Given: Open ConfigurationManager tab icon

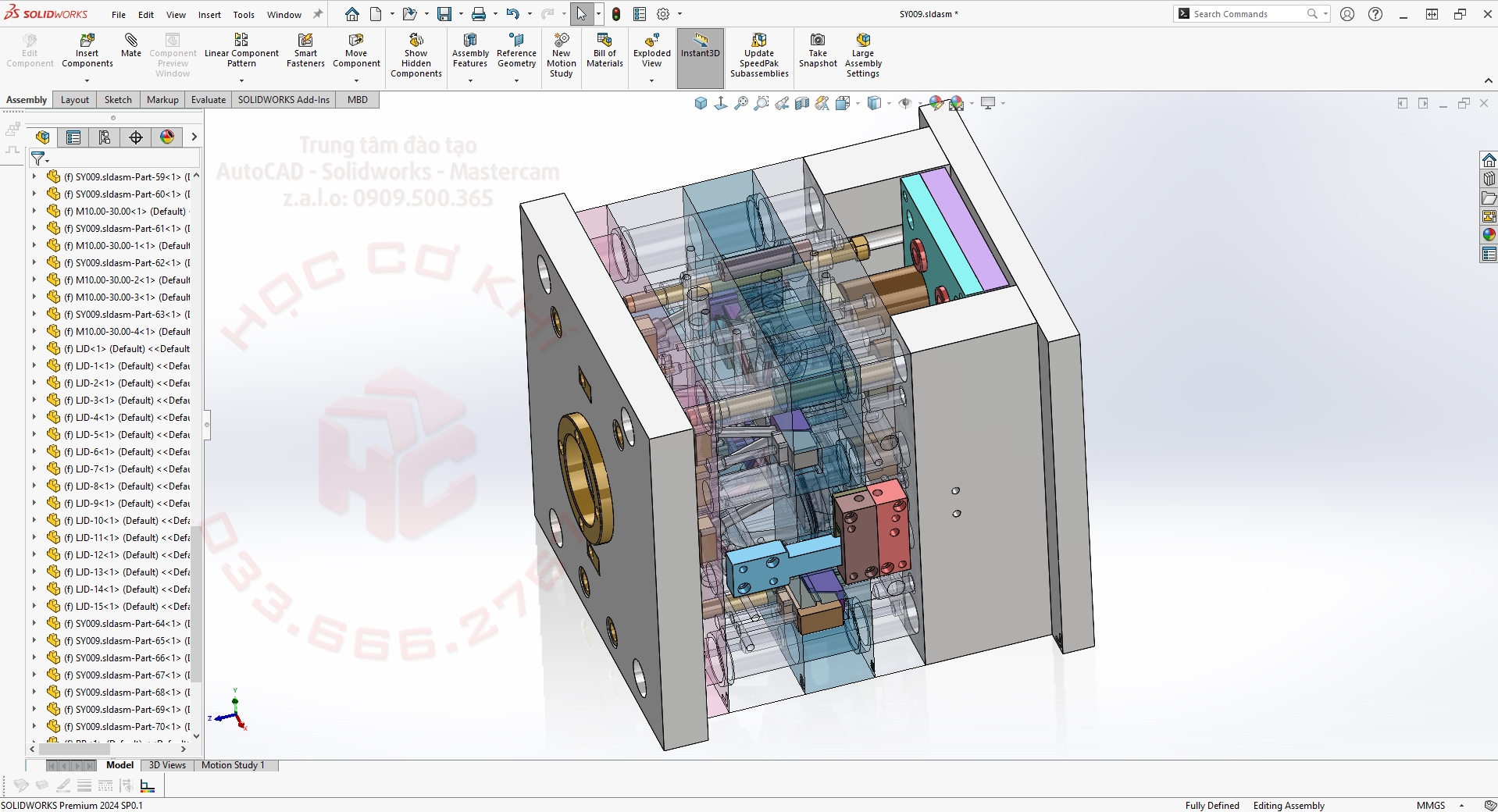Looking at the screenshot, I should [x=105, y=137].
